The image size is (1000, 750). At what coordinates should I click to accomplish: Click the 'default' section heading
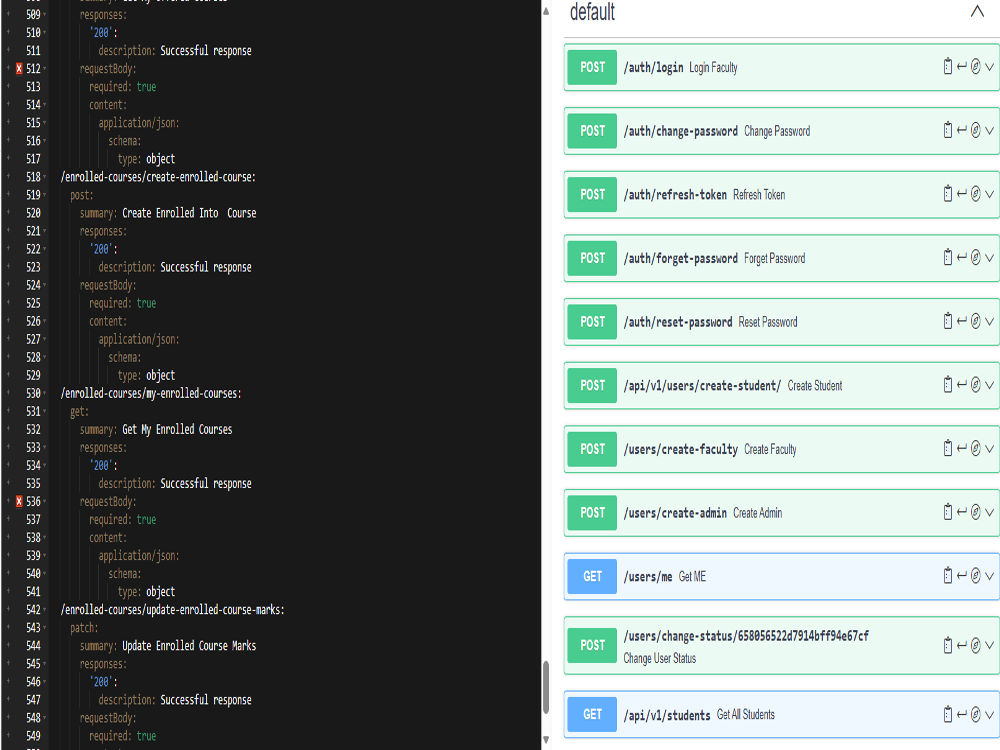592,11
